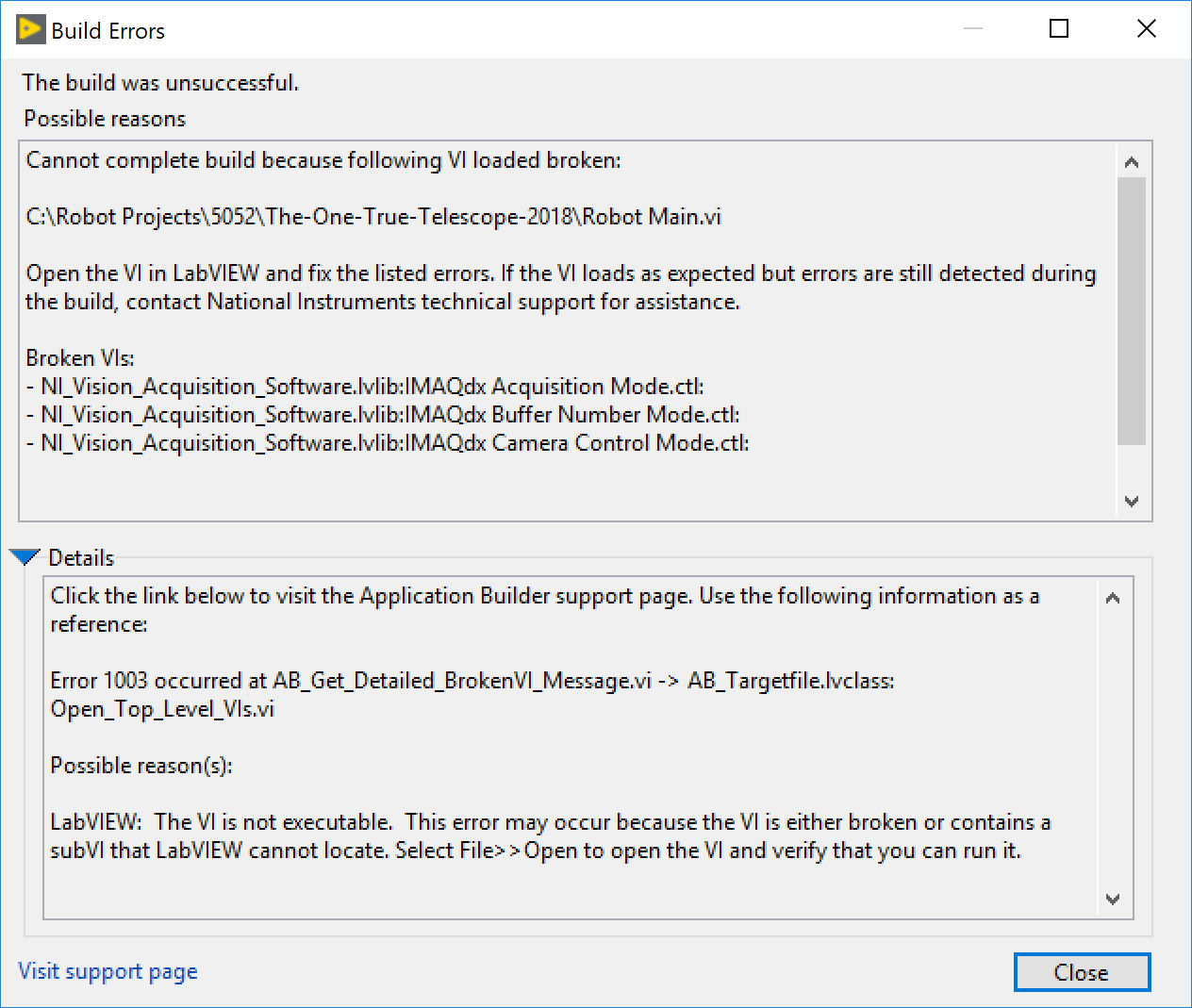Select the IMAQdx Camera Control Mode.ctl line
This screenshot has height=1008, width=1192.
[388, 443]
